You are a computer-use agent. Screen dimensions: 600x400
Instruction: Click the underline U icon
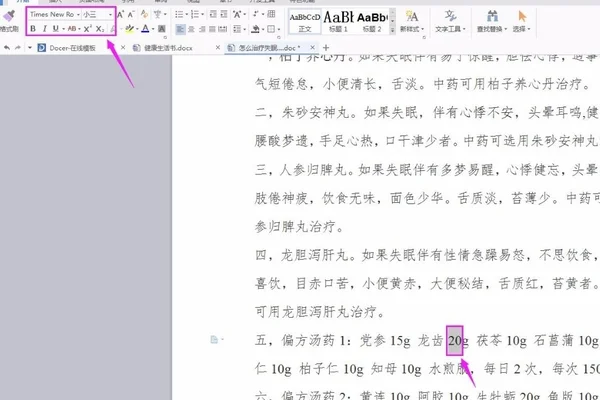click(x=56, y=29)
